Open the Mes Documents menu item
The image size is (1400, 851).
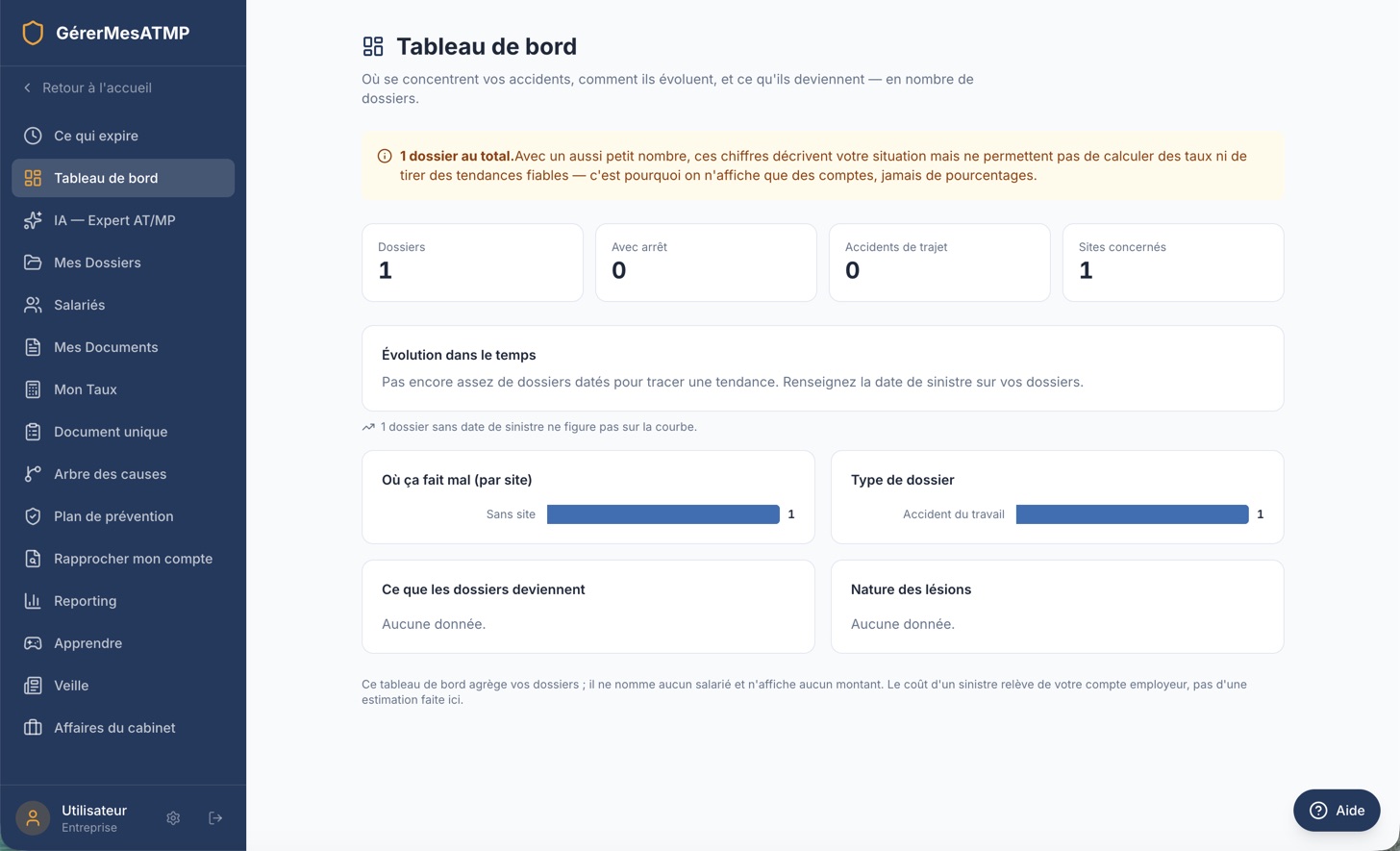(x=123, y=347)
